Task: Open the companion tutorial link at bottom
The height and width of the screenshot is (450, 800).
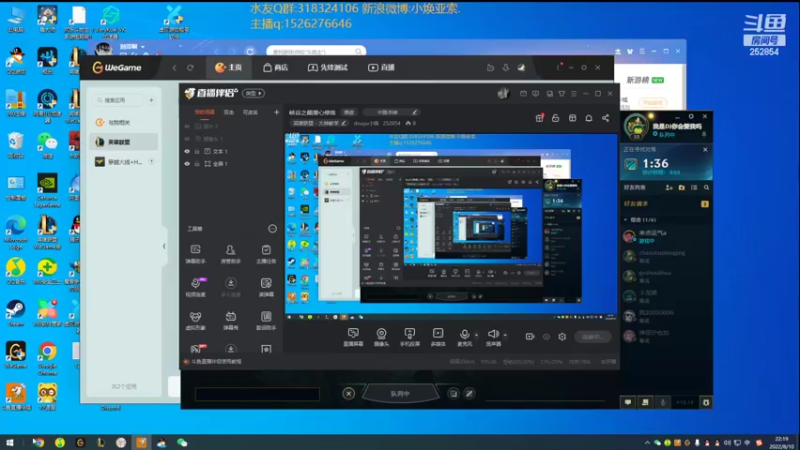Action: (215, 362)
